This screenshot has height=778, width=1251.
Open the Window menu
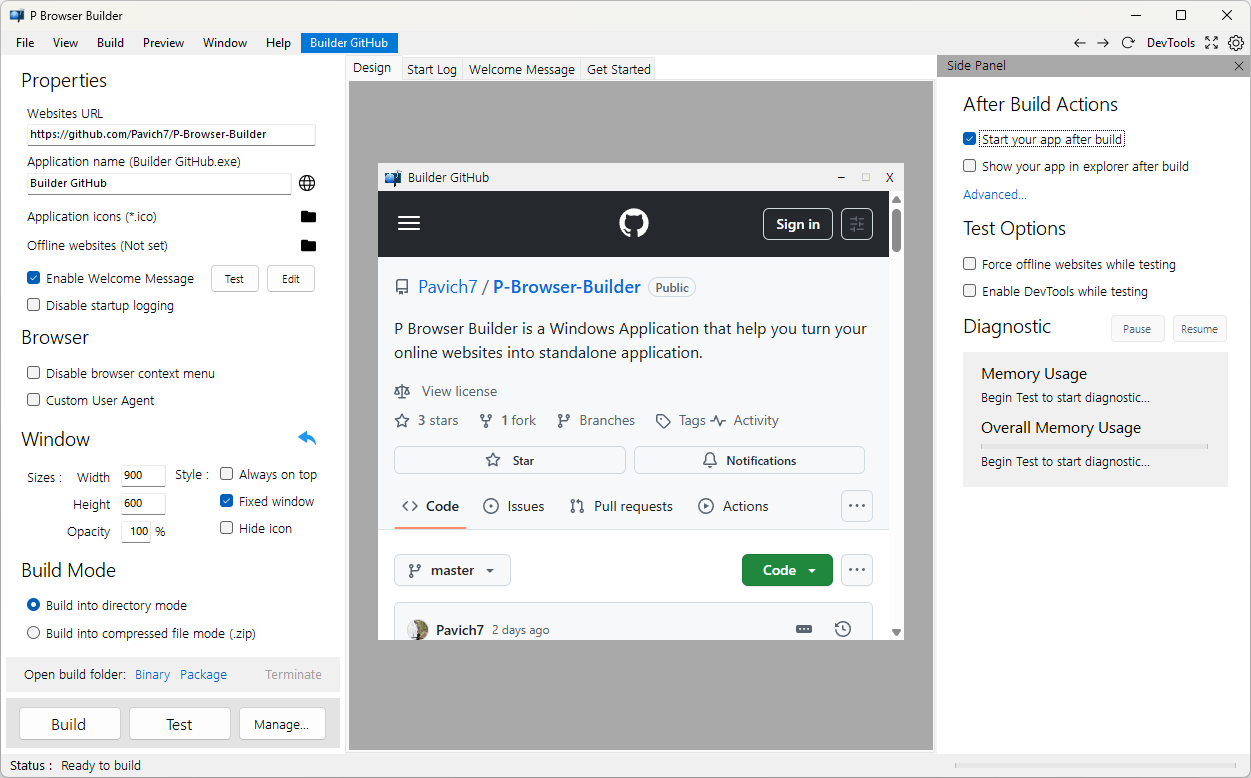tap(225, 43)
